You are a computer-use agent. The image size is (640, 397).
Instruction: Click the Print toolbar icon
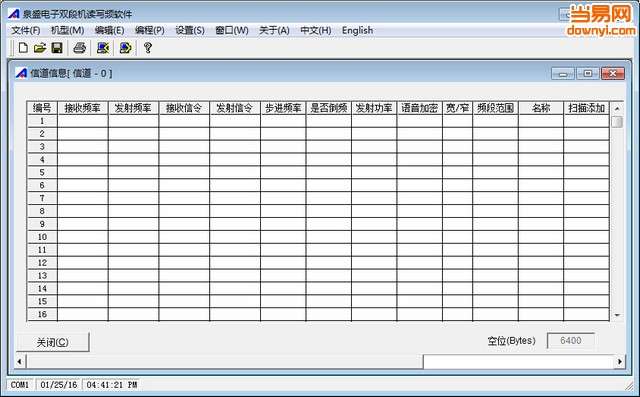[x=80, y=48]
